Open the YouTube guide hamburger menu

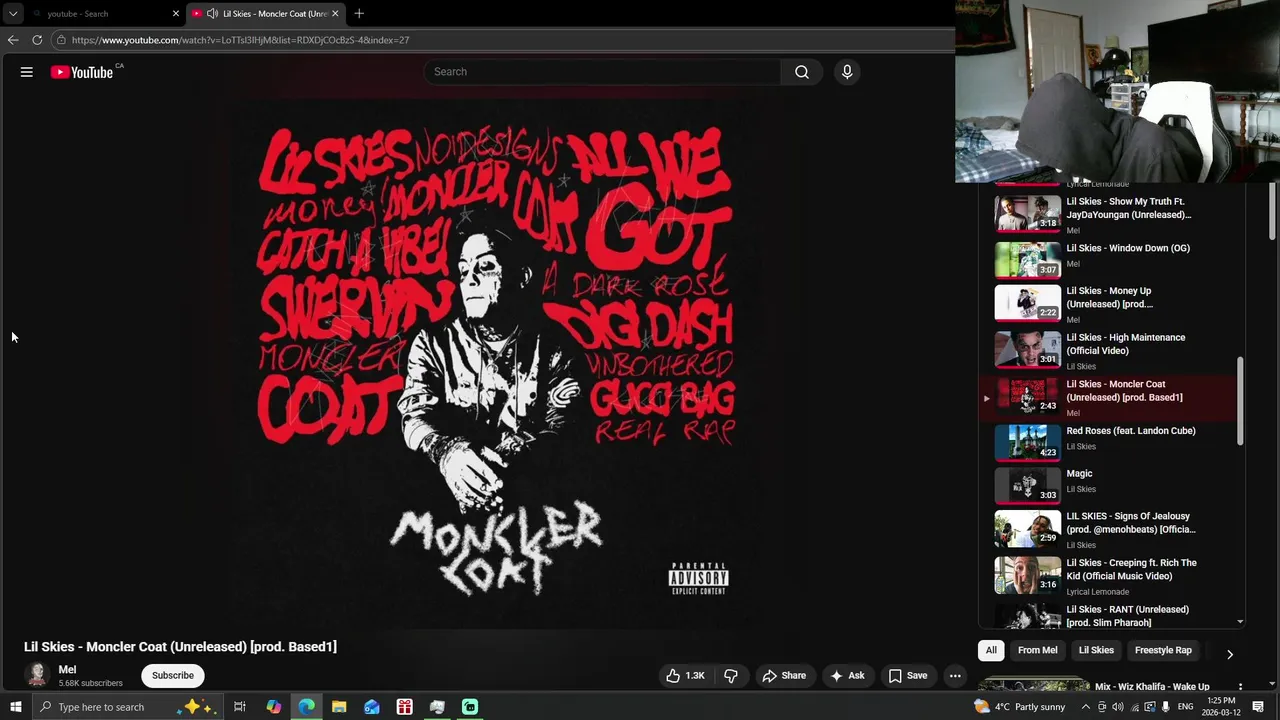pos(27,72)
